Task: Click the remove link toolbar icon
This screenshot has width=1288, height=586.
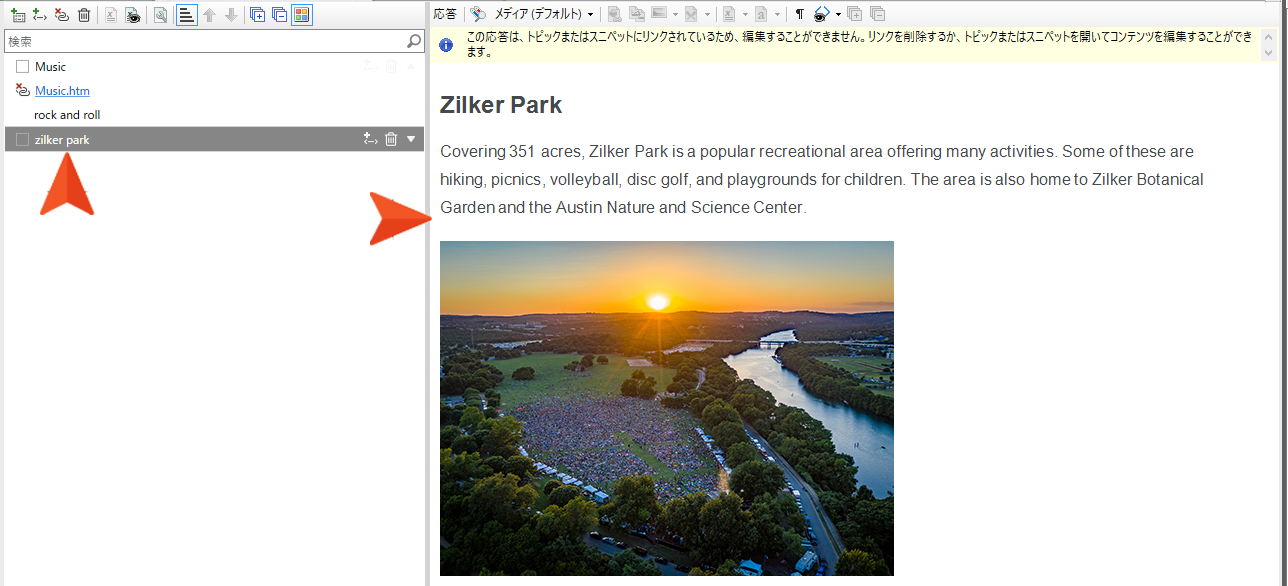Action: (62, 15)
